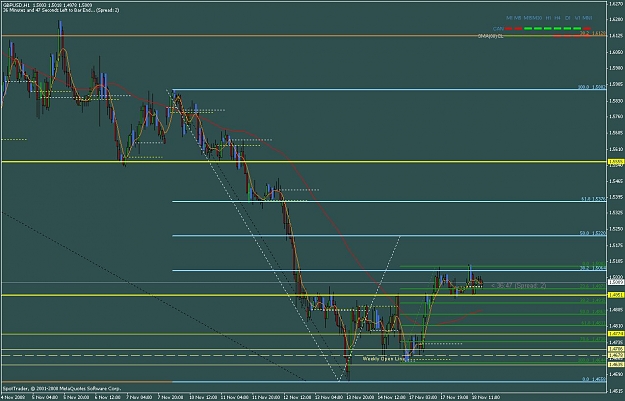Screen dimensions: 625x401
Task: Click the 1.6125 price axis label
Action: point(615,35)
